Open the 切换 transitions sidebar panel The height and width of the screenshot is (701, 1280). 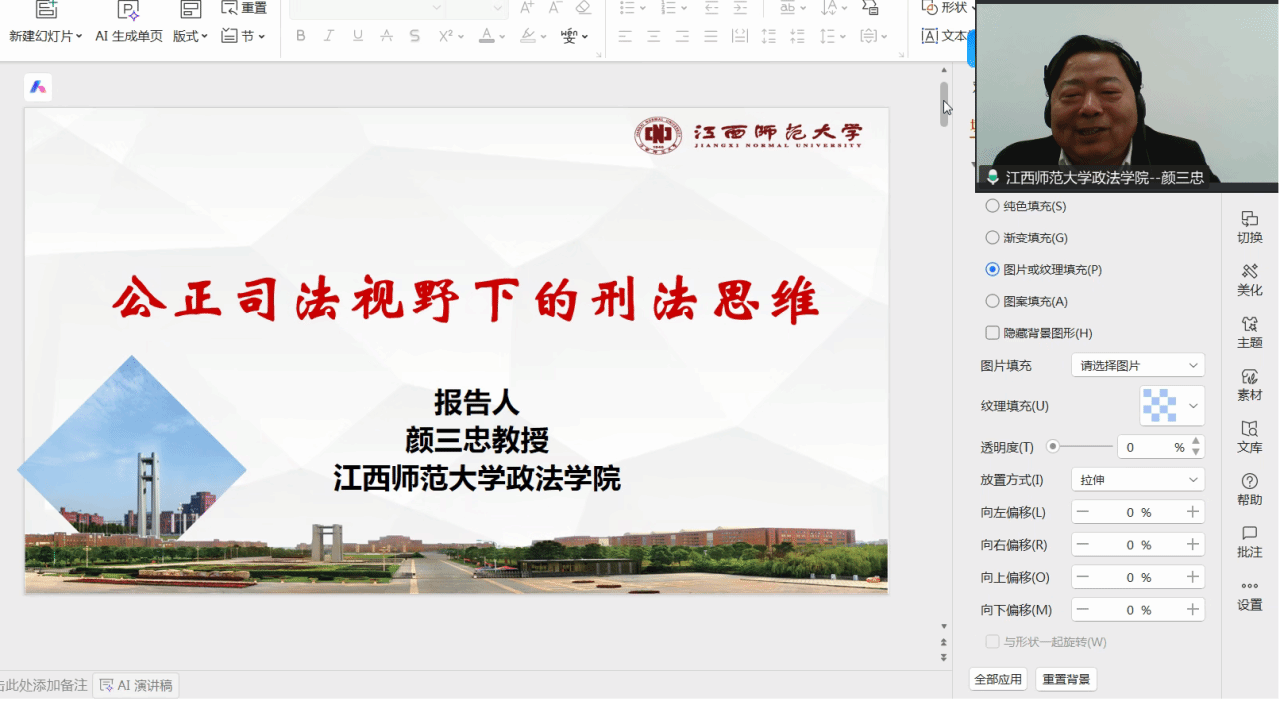click(1249, 226)
